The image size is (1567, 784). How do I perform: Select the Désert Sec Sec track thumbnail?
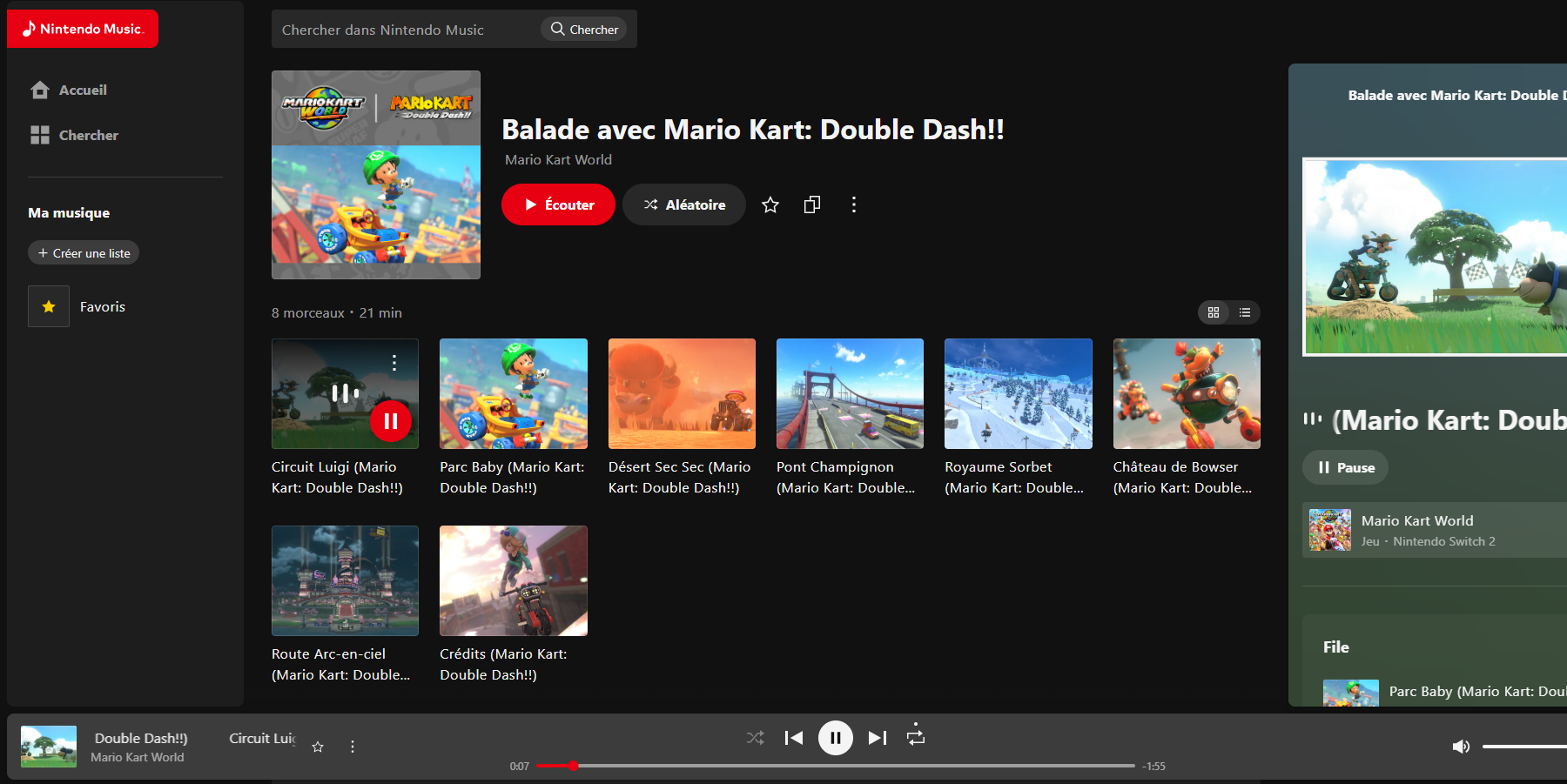(x=682, y=393)
